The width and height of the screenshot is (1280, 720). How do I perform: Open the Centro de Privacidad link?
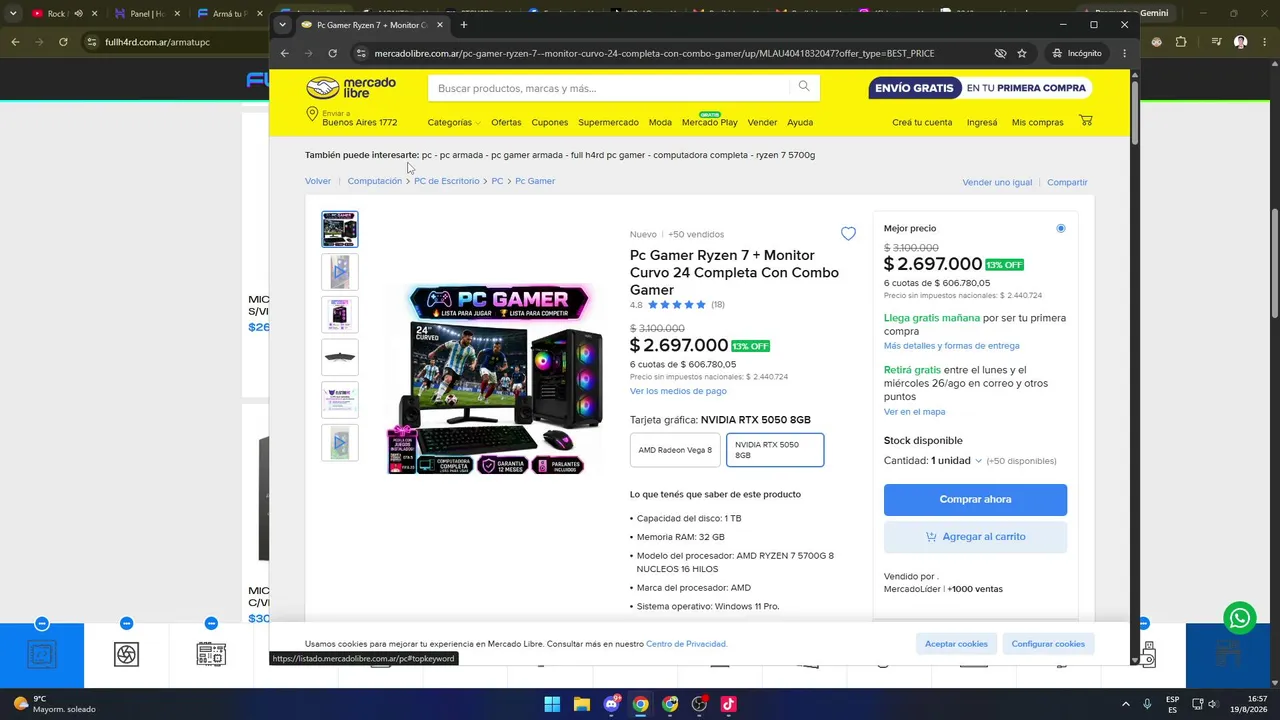[x=686, y=644]
